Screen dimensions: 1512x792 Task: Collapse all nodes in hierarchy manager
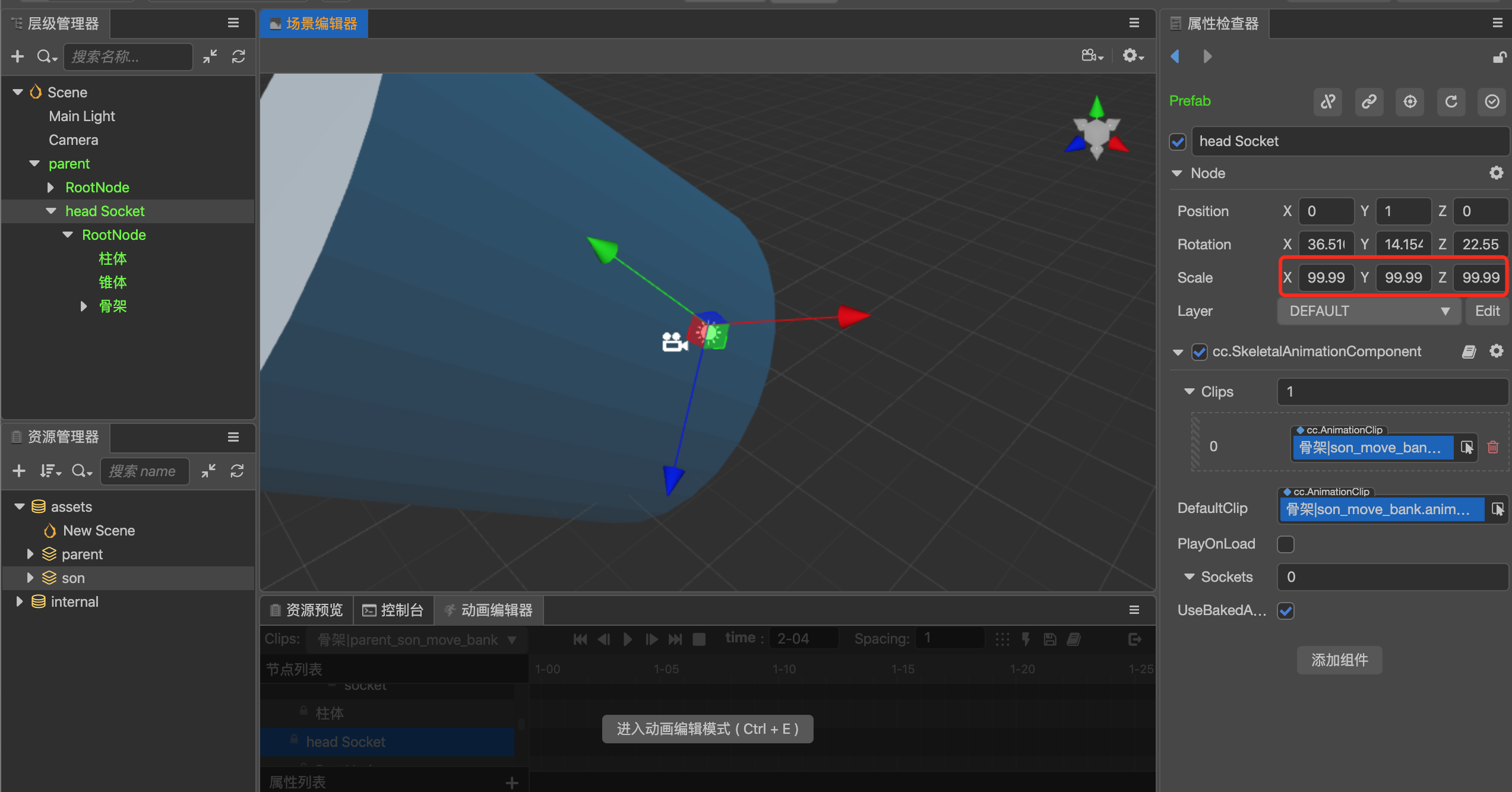[210, 56]
